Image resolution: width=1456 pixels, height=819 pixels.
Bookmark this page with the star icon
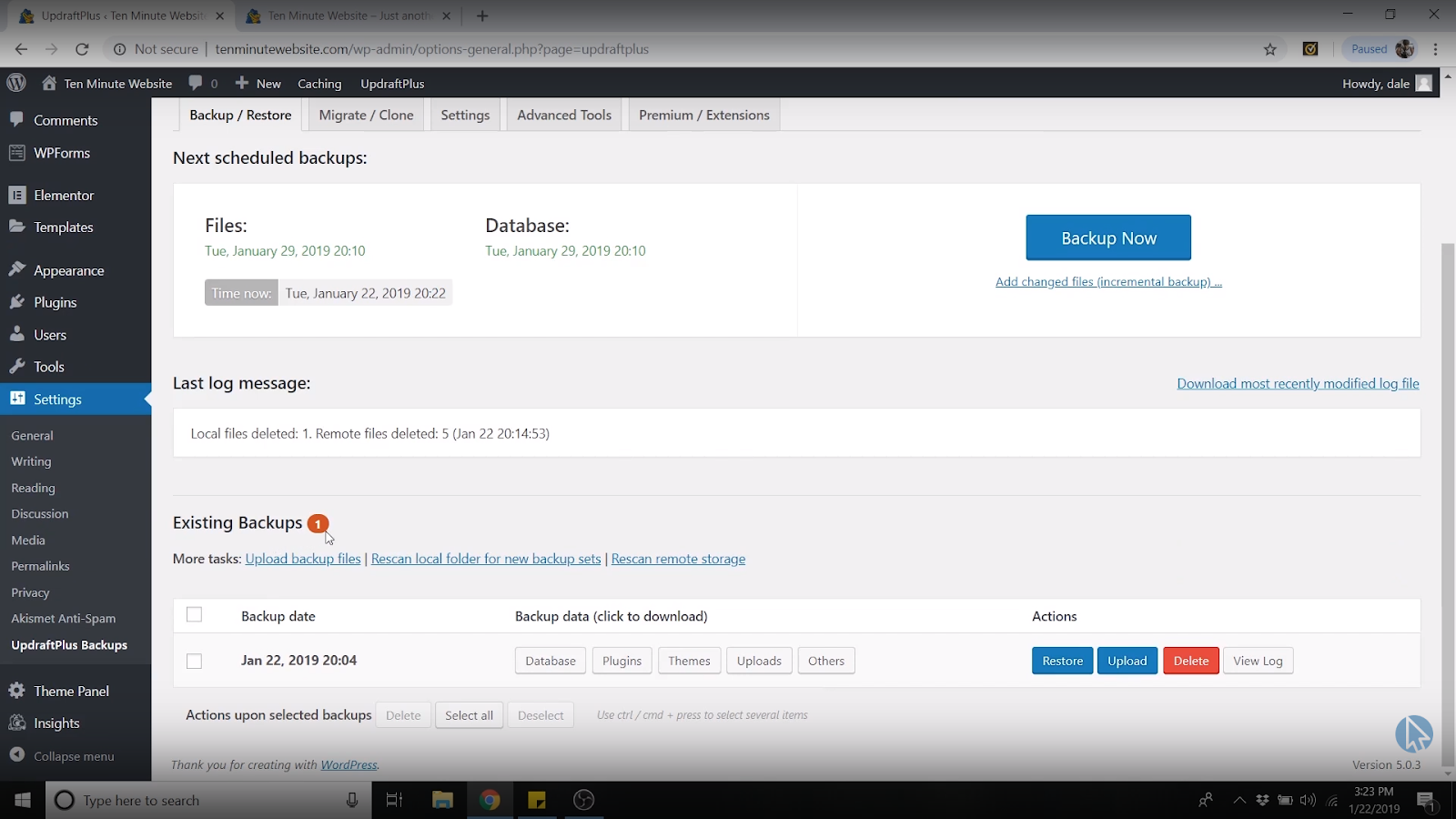point(1270,49)
